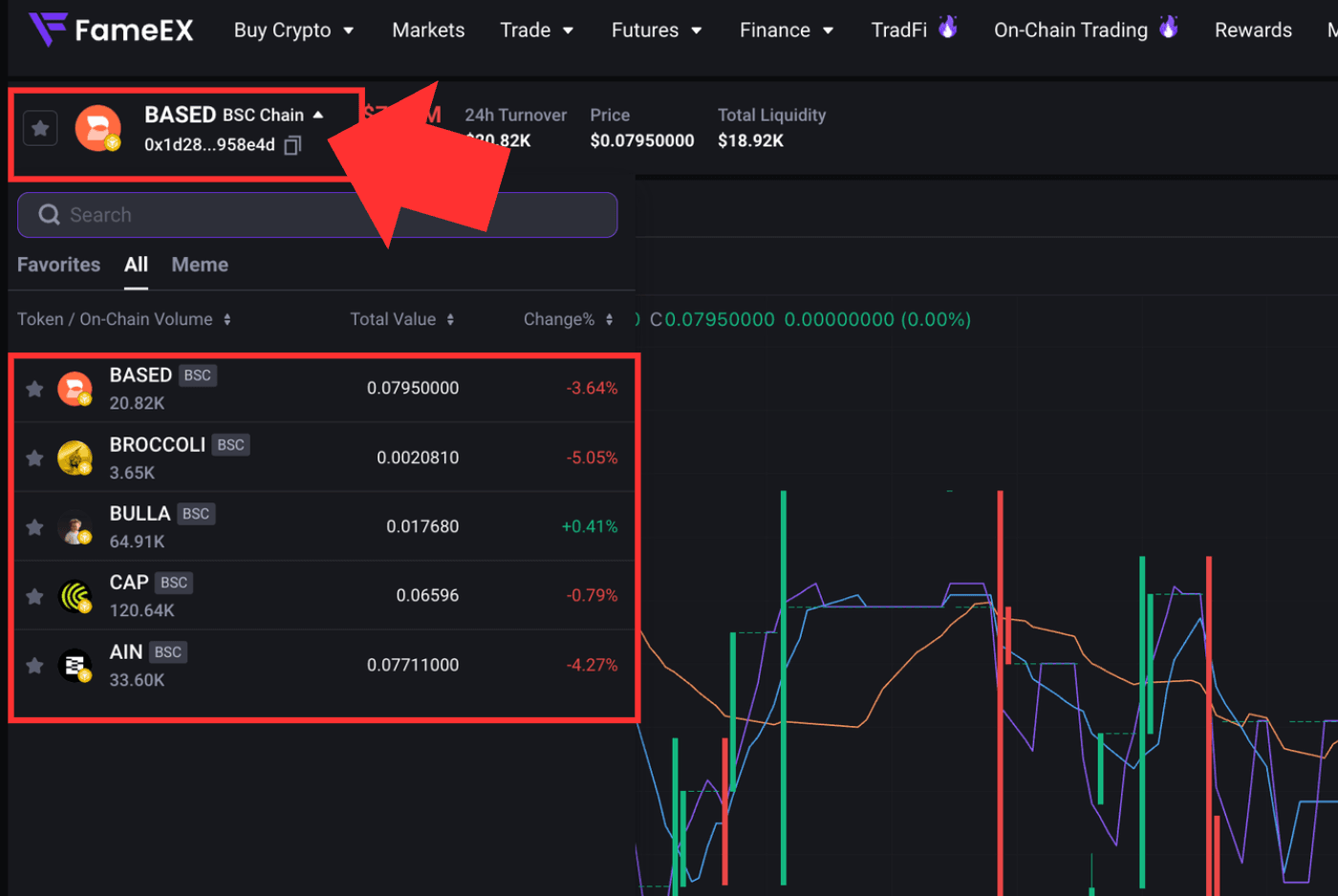Click CAP on-chain volume 120.64K

point(141,611)
